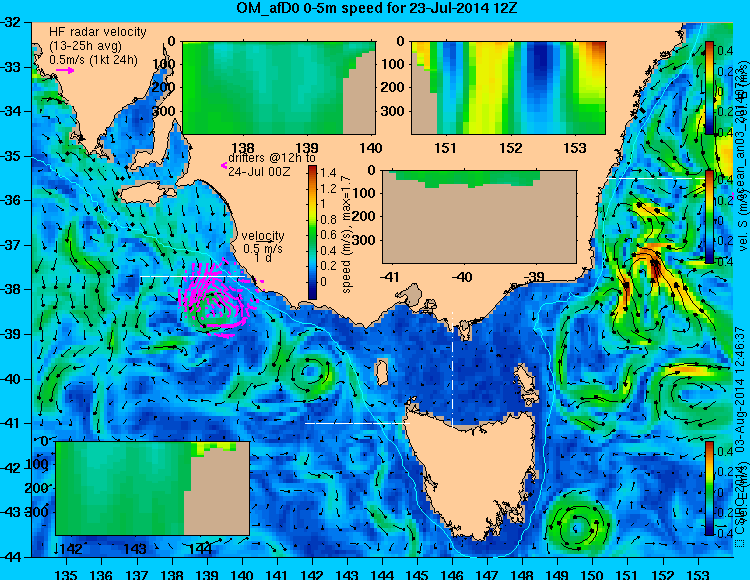The image size is (750, 580).
Task: Open the -41 to -39 latitude section inset
Action: click(x=479, y=217)
